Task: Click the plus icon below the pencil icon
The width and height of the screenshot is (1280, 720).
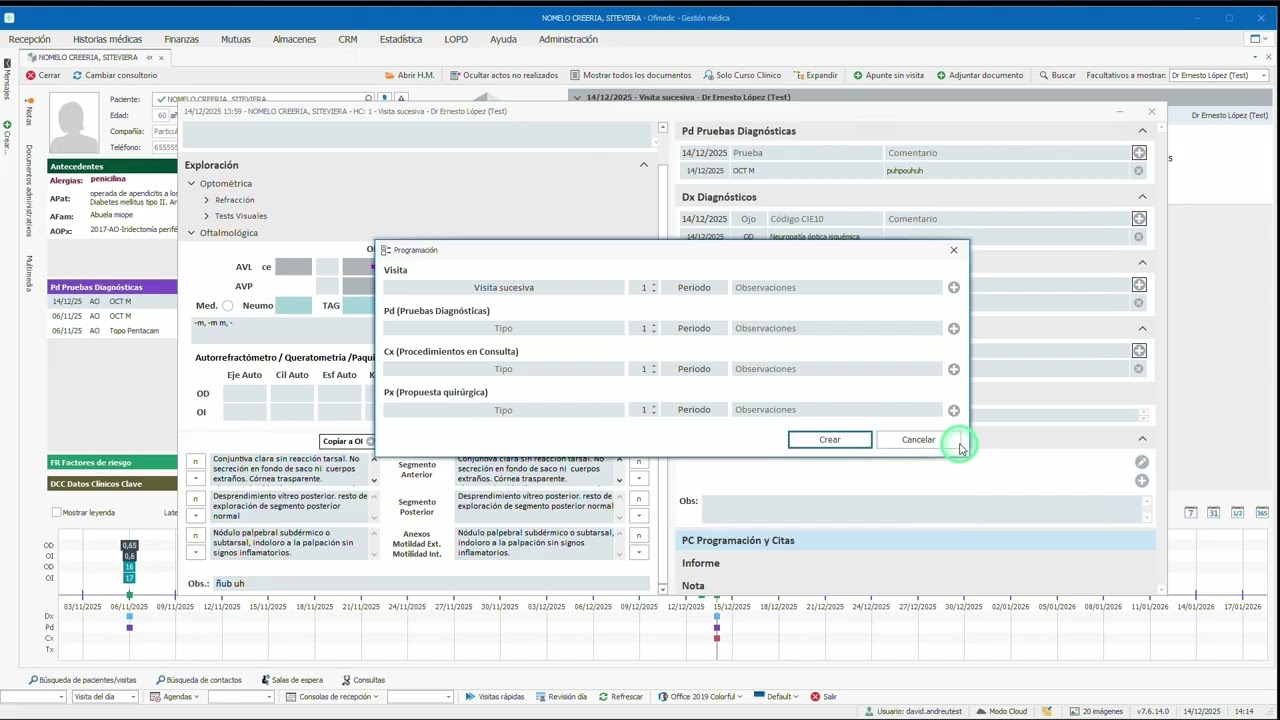Action: tap(1142, 481)
